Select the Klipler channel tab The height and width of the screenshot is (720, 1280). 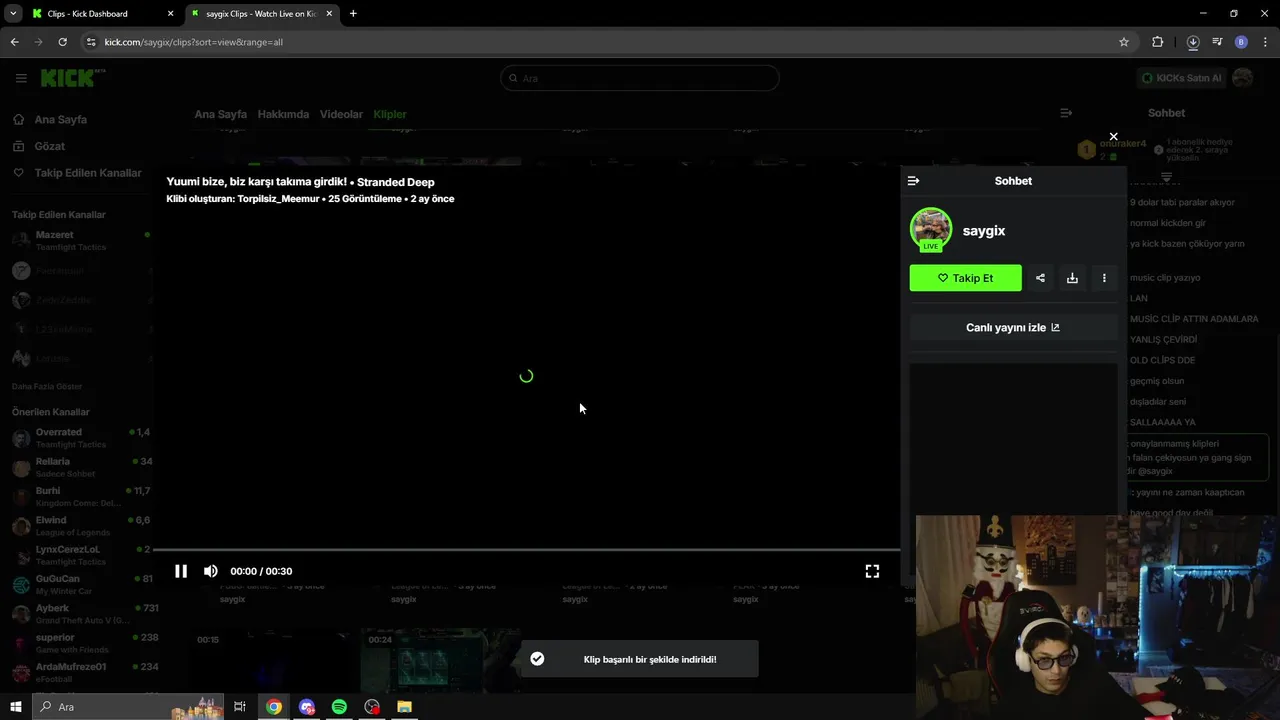[x=390, y=114]
